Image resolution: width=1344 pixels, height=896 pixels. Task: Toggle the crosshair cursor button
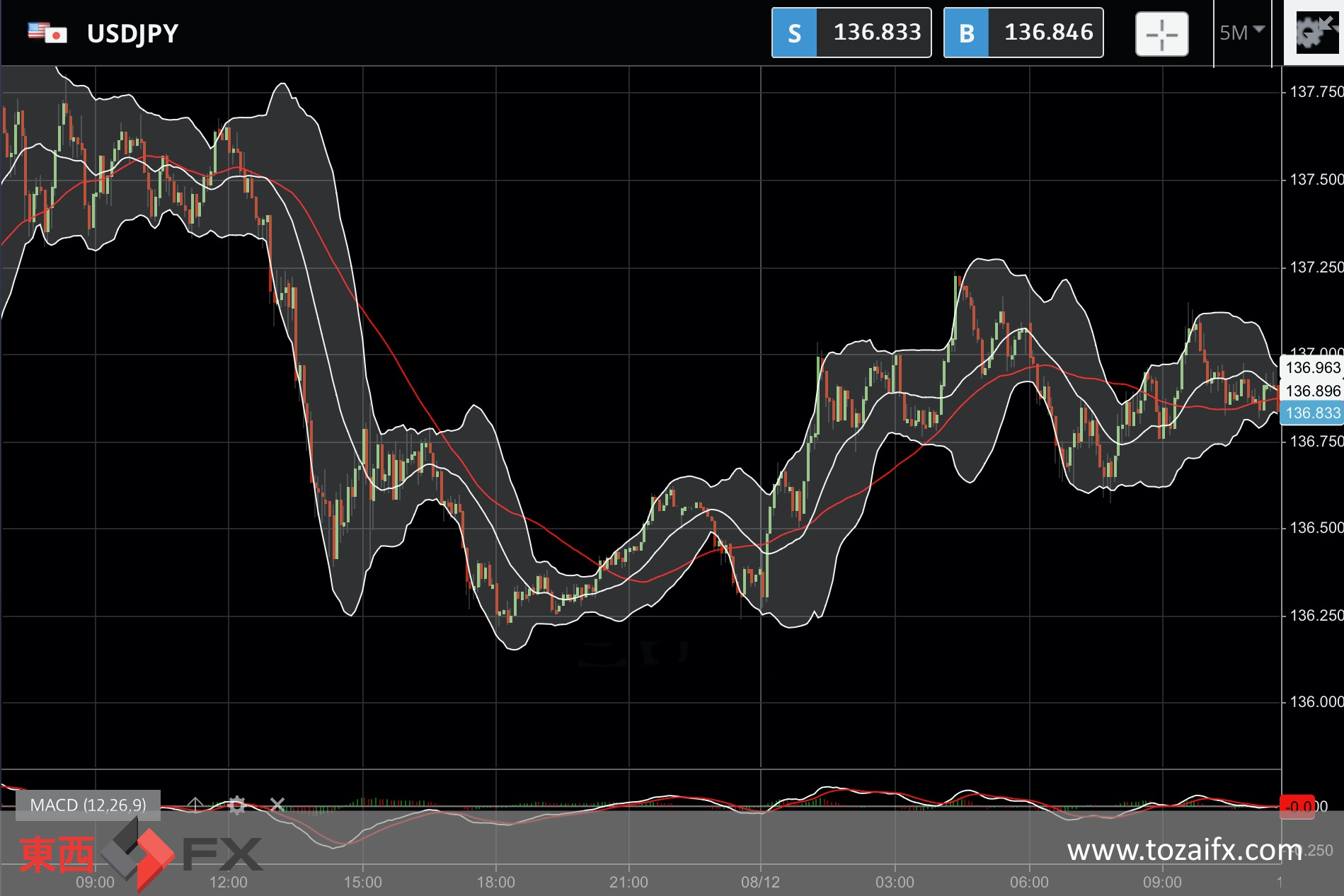coord(1161,33)
